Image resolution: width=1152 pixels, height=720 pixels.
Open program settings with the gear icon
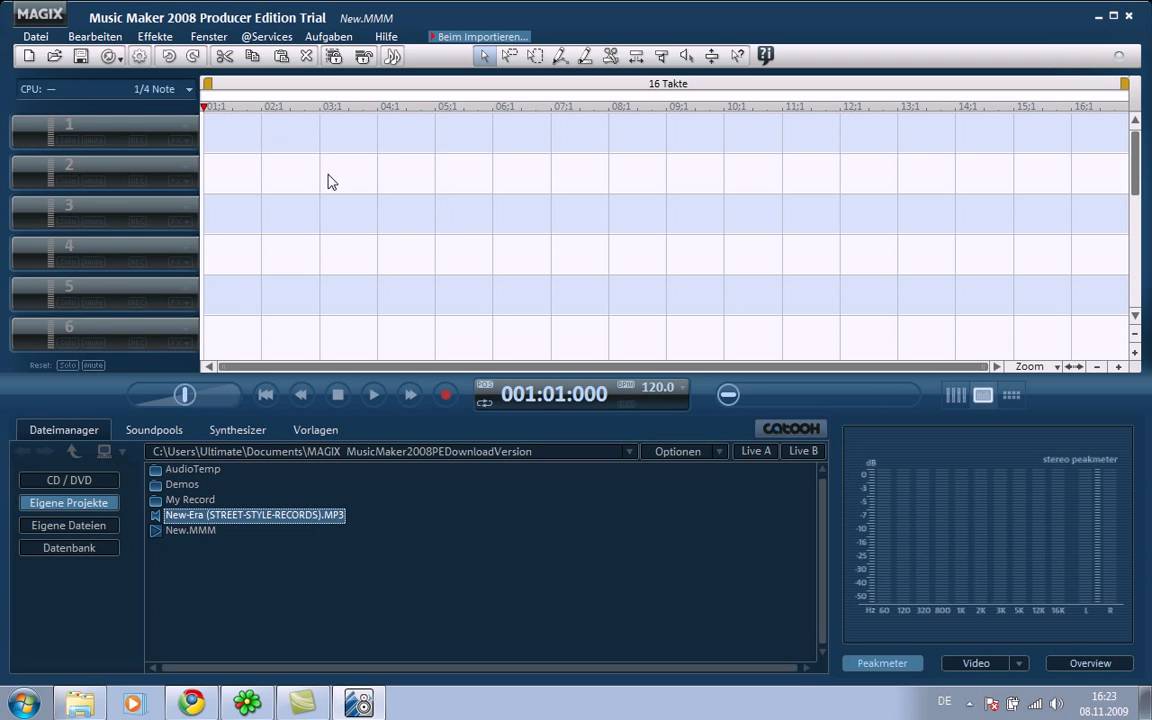139,56
